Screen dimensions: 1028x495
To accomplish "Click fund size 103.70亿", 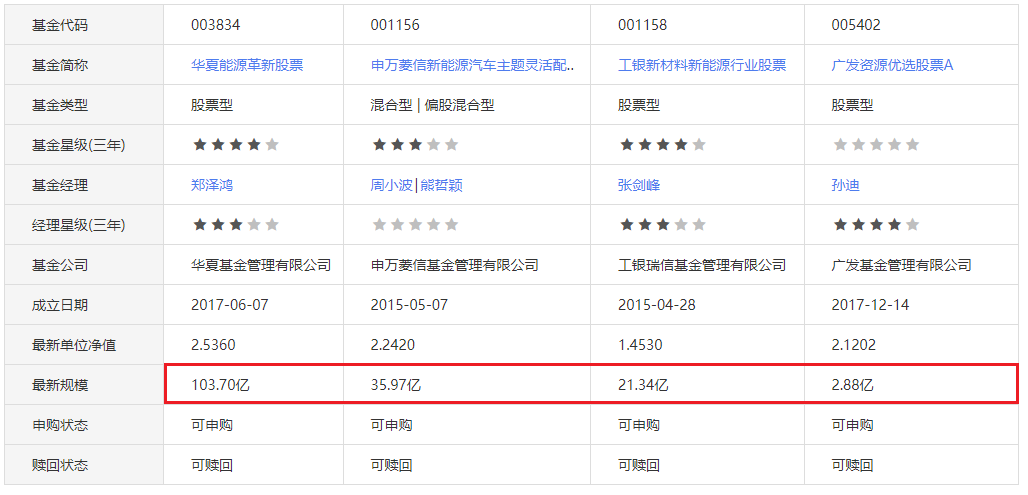I will pyautogui.click(x=220, y=385).
